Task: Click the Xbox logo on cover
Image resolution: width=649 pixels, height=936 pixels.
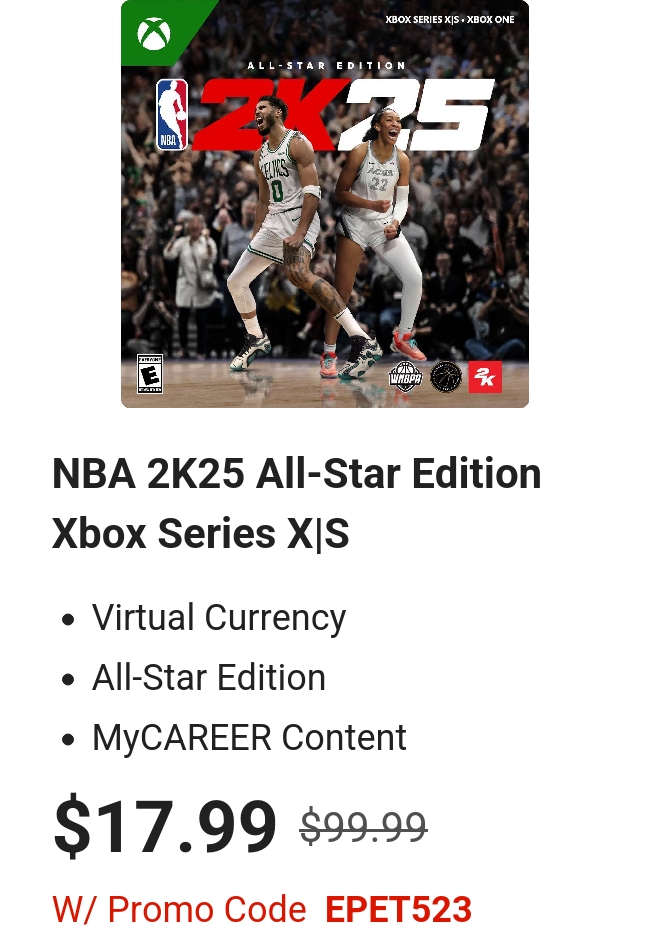Action: [154, 33]
